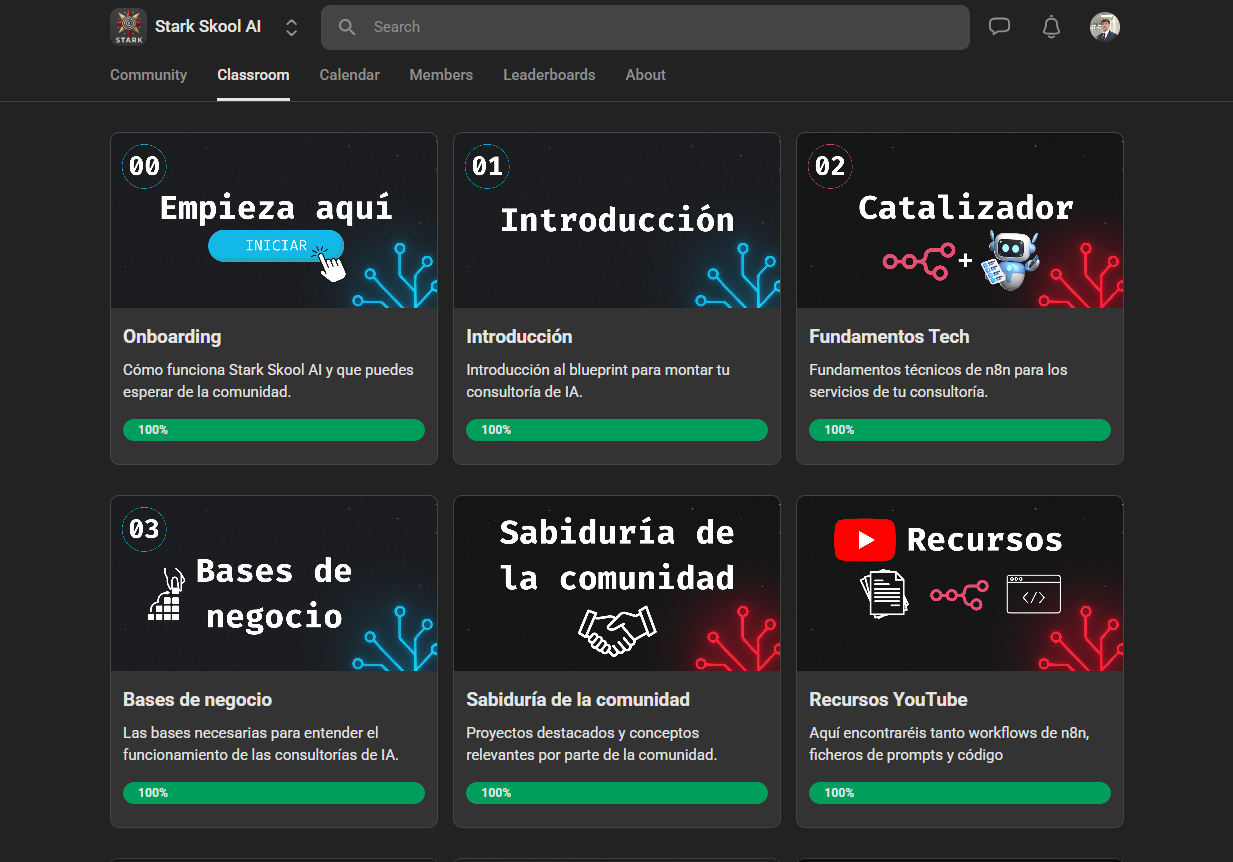Click the handshake icon on Sabiduría cover

(617, 631)
